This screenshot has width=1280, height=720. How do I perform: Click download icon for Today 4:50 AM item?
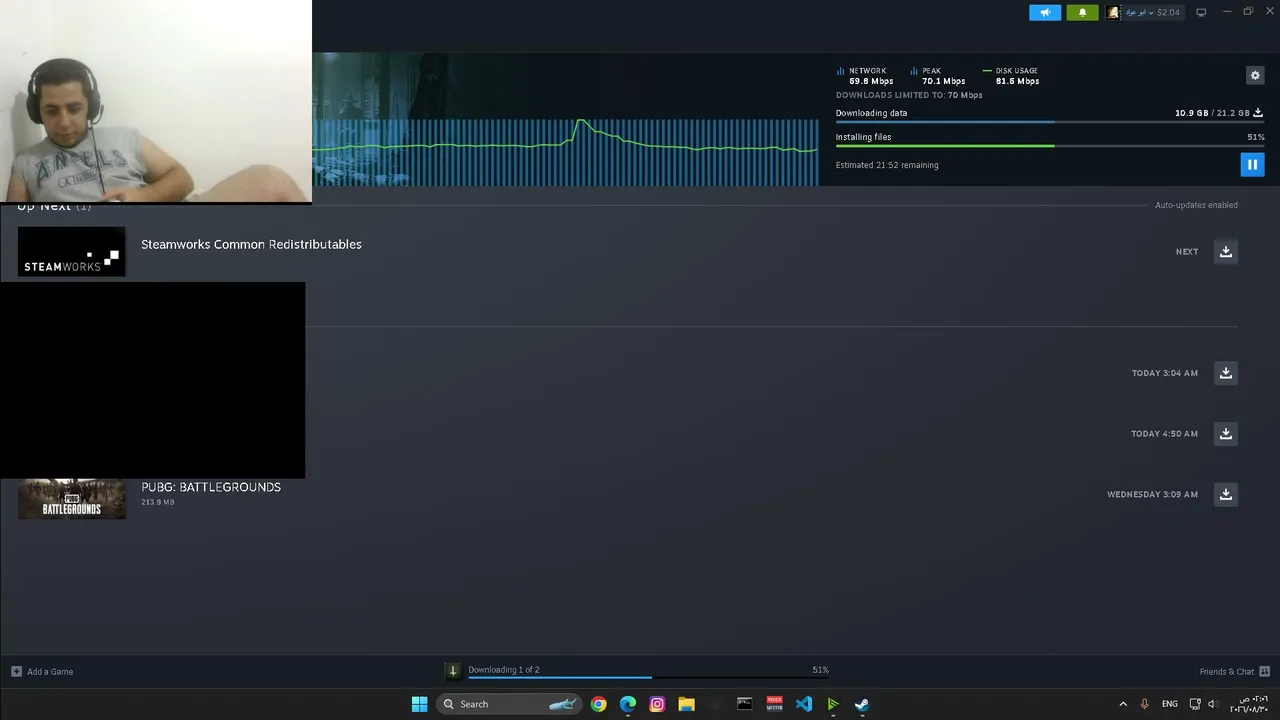pyautogui.click(x=1226, y=434)
